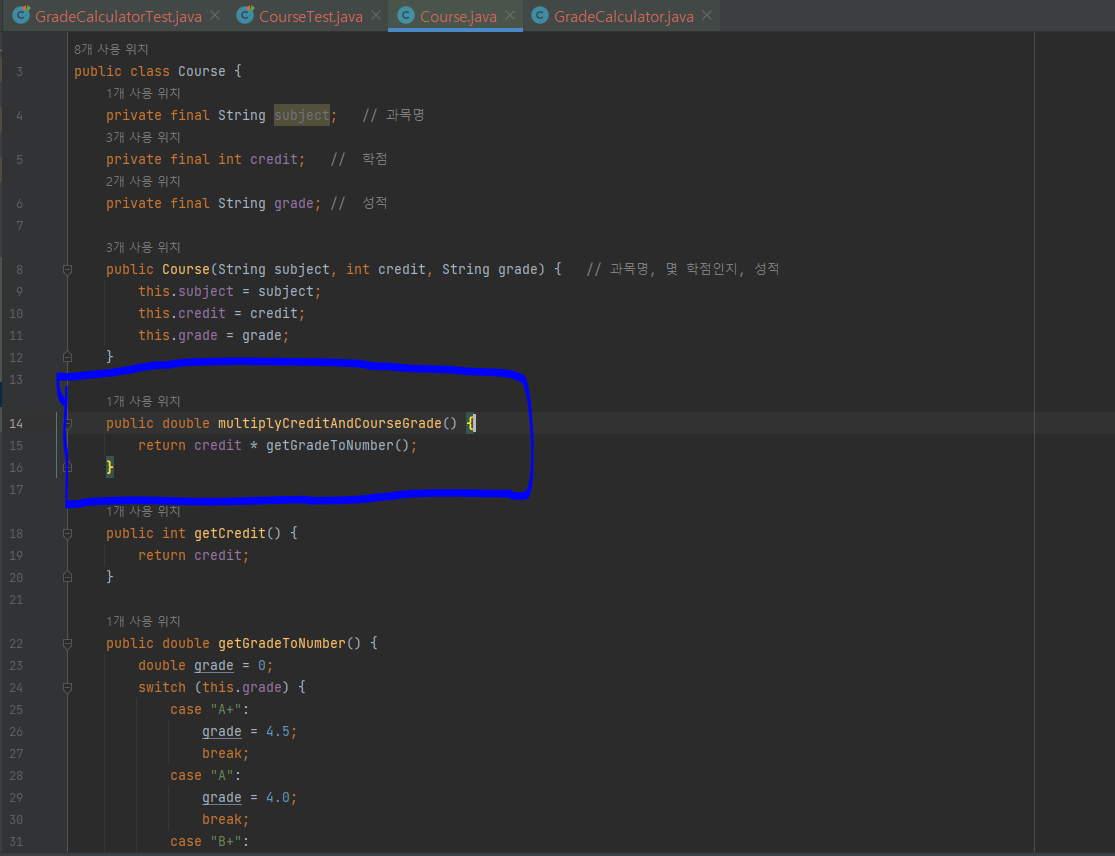Open usages hint above grade field
The height and width of the screenshot is (856, 1115).
(x=143, y=181)
